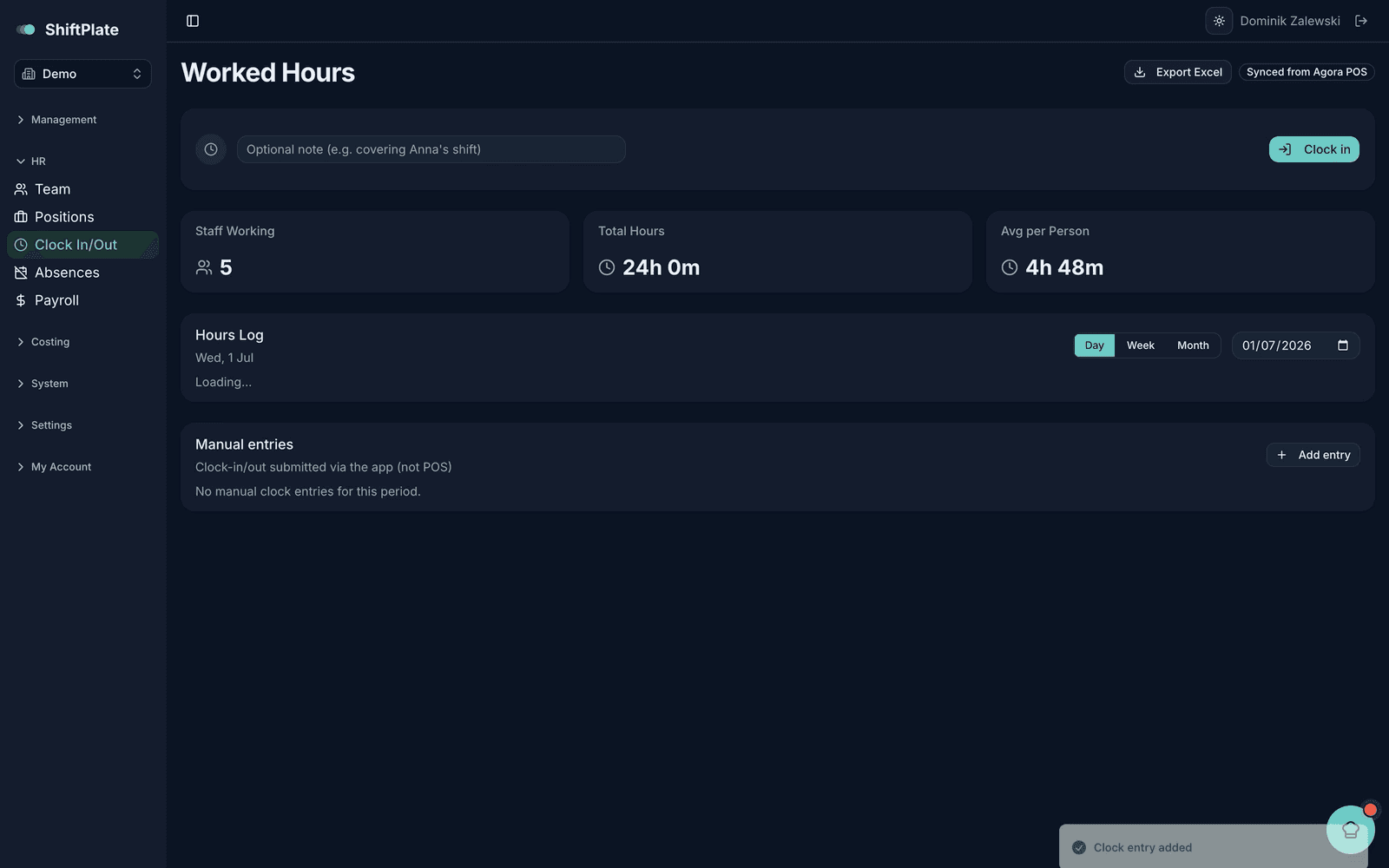
Task: Open the Demo workspace dropdown
Action: coord(82,74)
